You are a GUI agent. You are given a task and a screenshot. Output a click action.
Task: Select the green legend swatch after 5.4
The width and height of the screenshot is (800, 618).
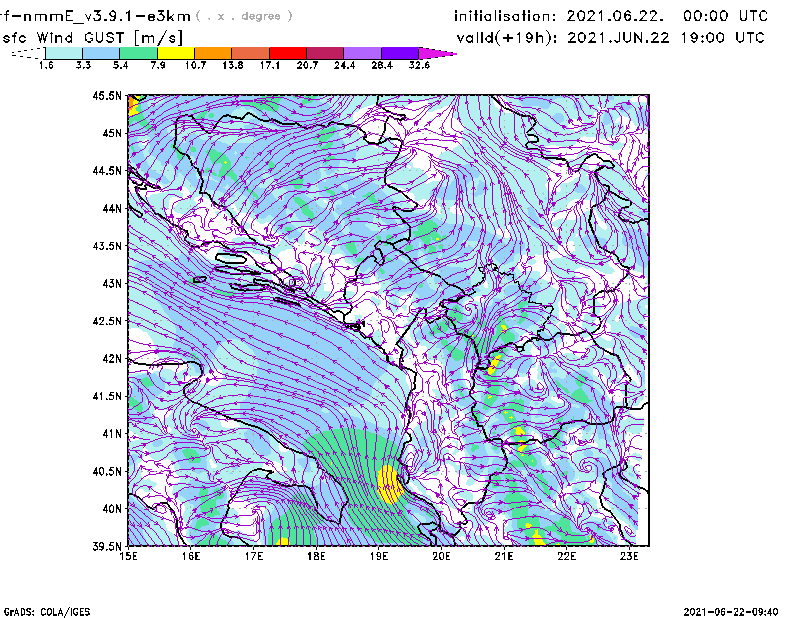coord(138,53)
